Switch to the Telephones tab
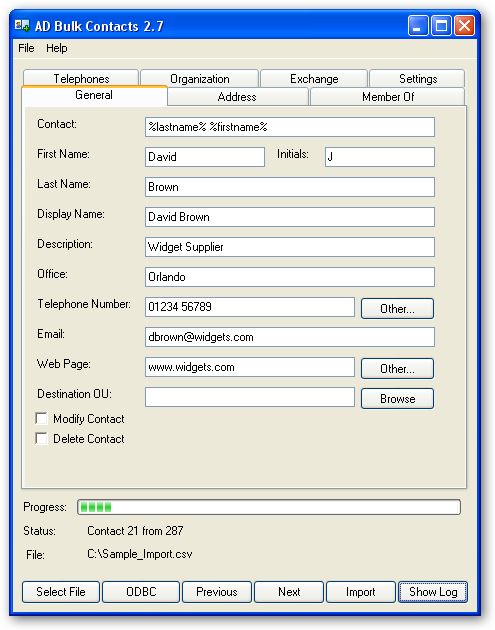Viewport: 495px width, 630px height. pyautogui.click(x=81, y=78)
